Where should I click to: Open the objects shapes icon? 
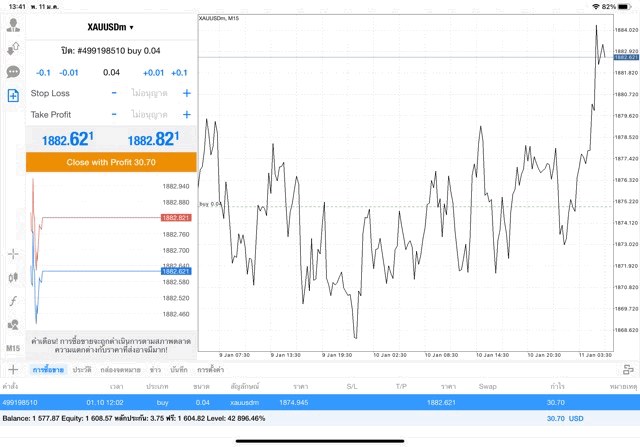tap(13, 325)
